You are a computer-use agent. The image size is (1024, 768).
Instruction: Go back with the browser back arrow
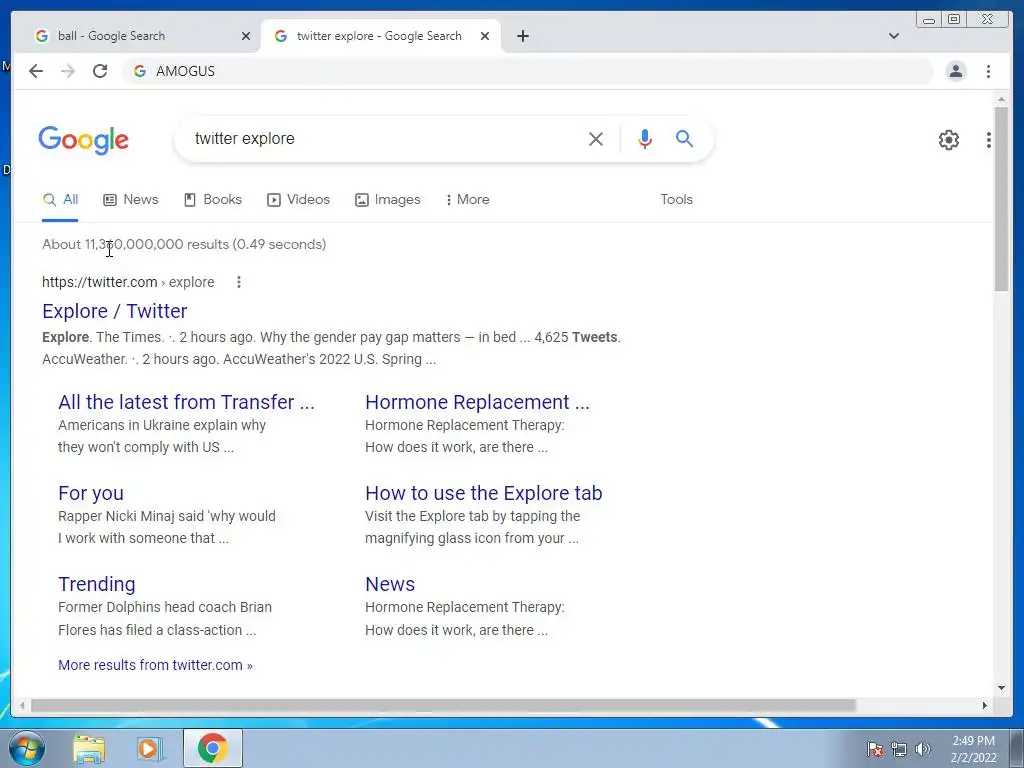point(36,71)
